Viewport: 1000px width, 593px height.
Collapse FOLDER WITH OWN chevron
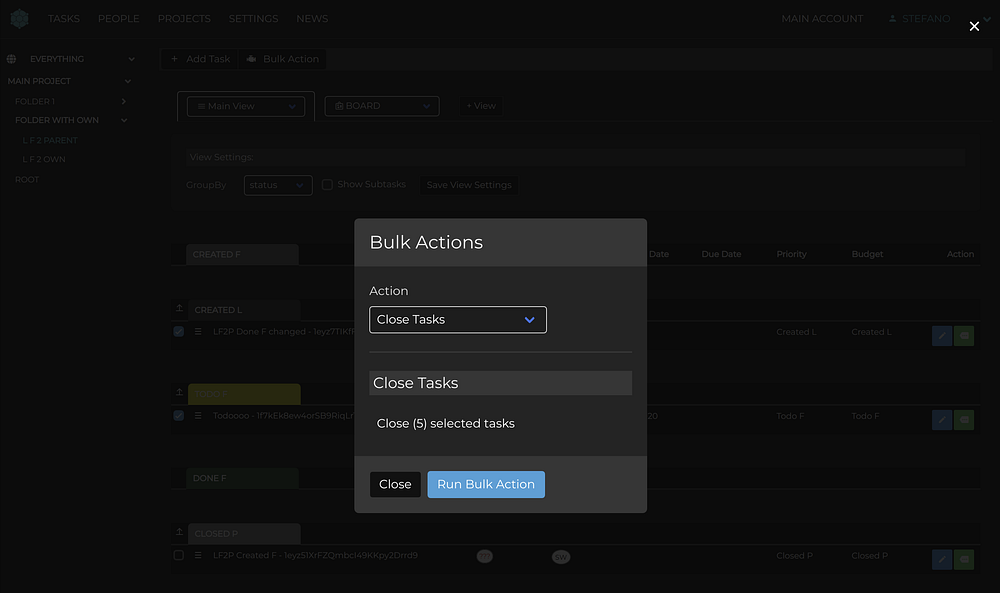click(124, 120)
